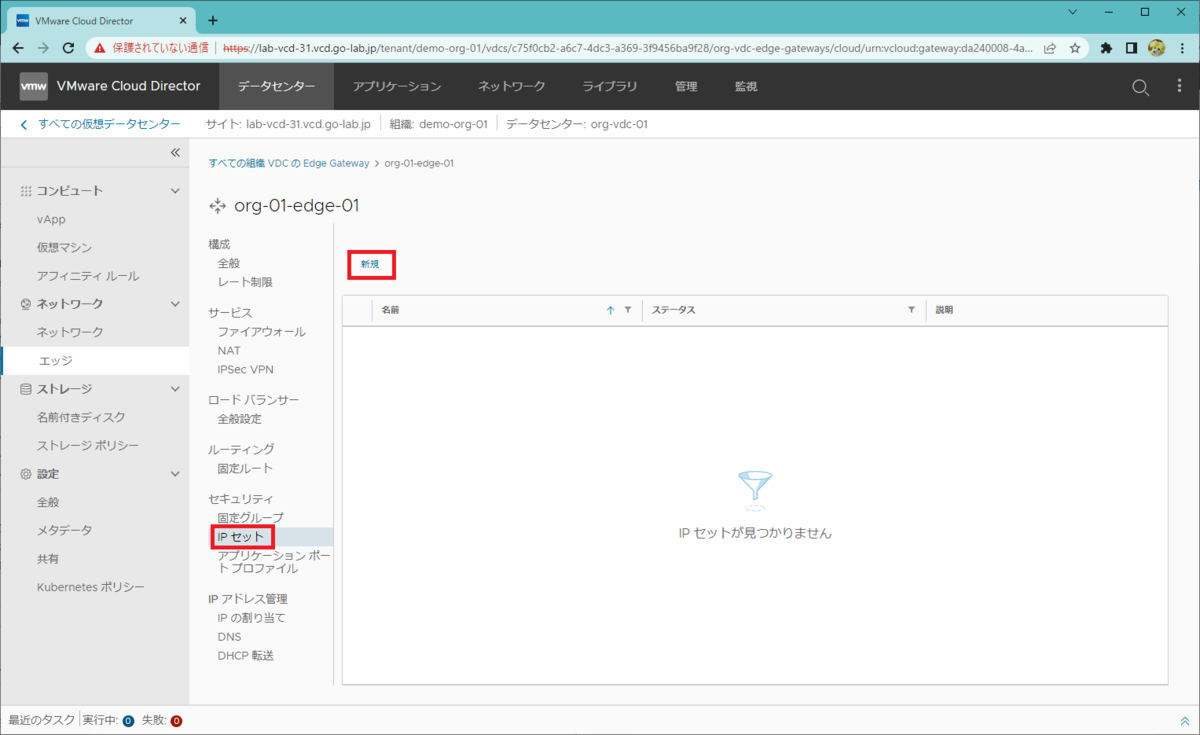Click the browser back arrow
Screen dimensions: 1200x735
click(18, 47)
